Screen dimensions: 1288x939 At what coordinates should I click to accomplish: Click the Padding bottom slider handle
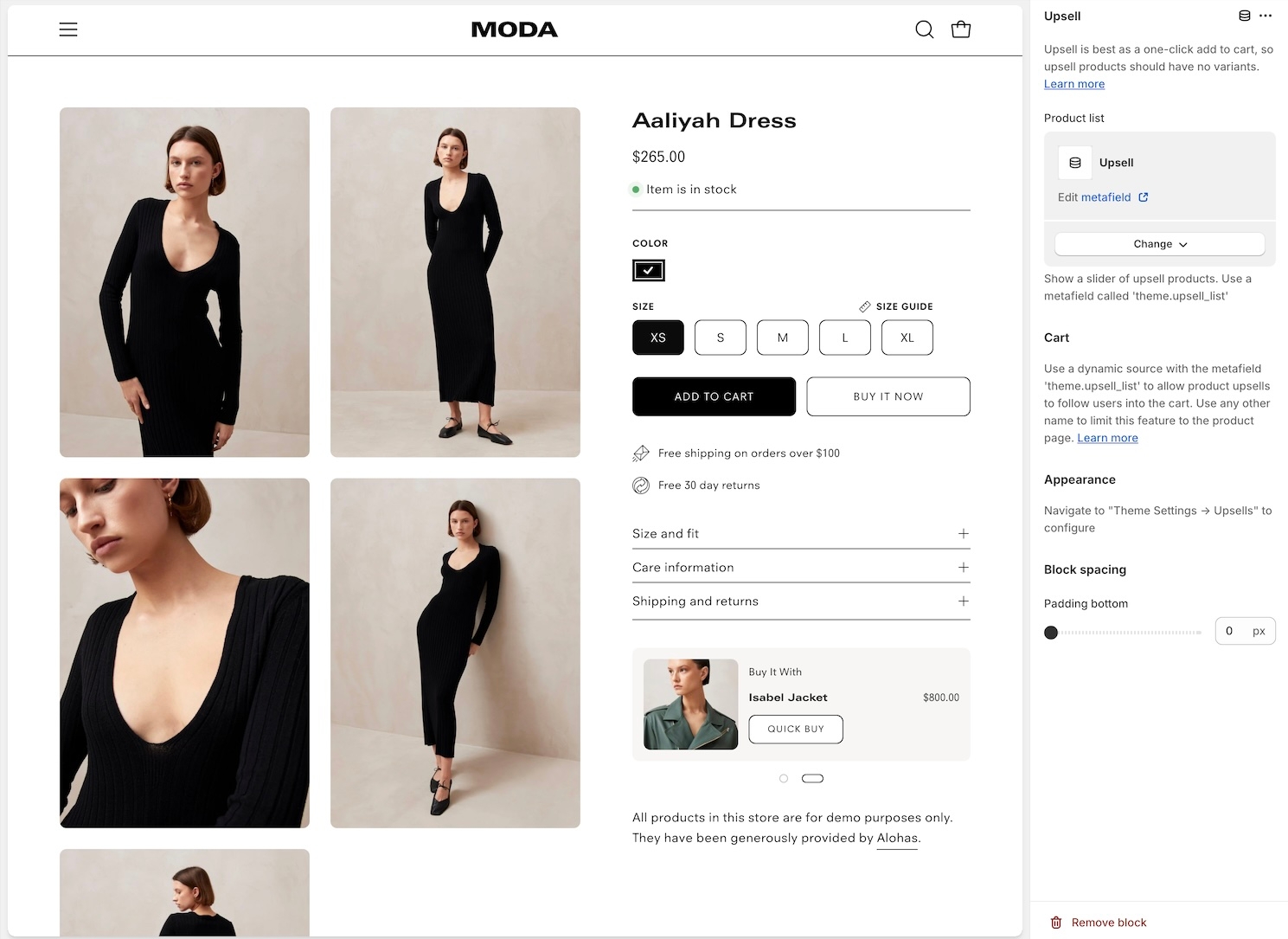(1051, 633)
